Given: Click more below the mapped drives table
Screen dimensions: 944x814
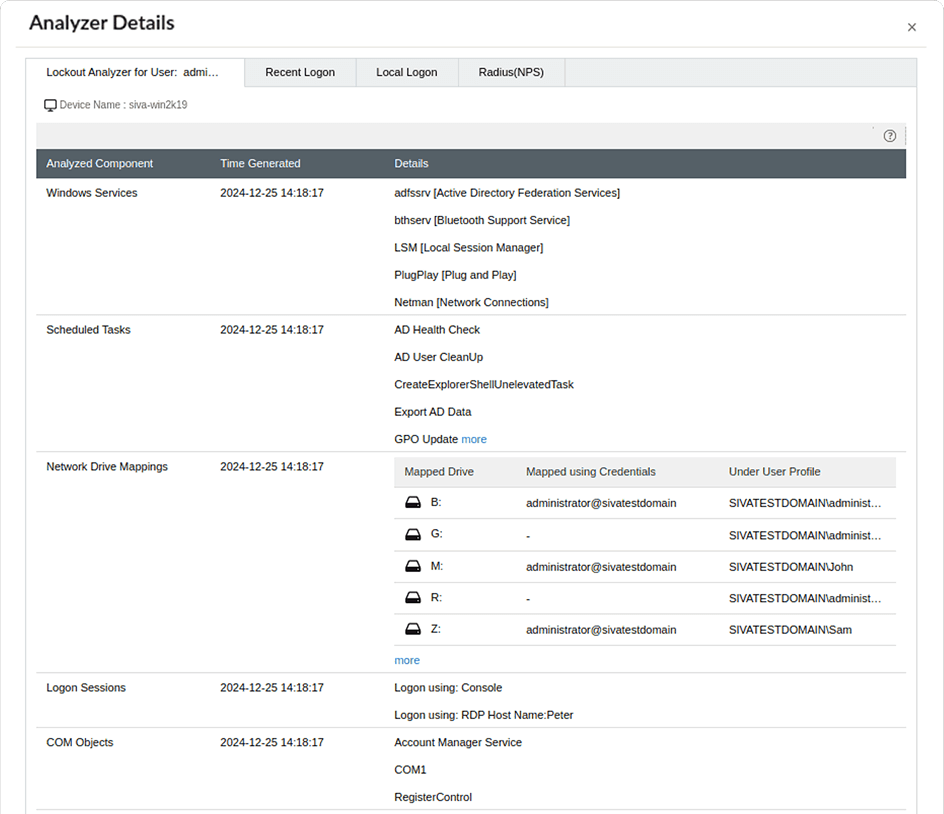Looking at the screenshot, I should (x=407, y=660).
